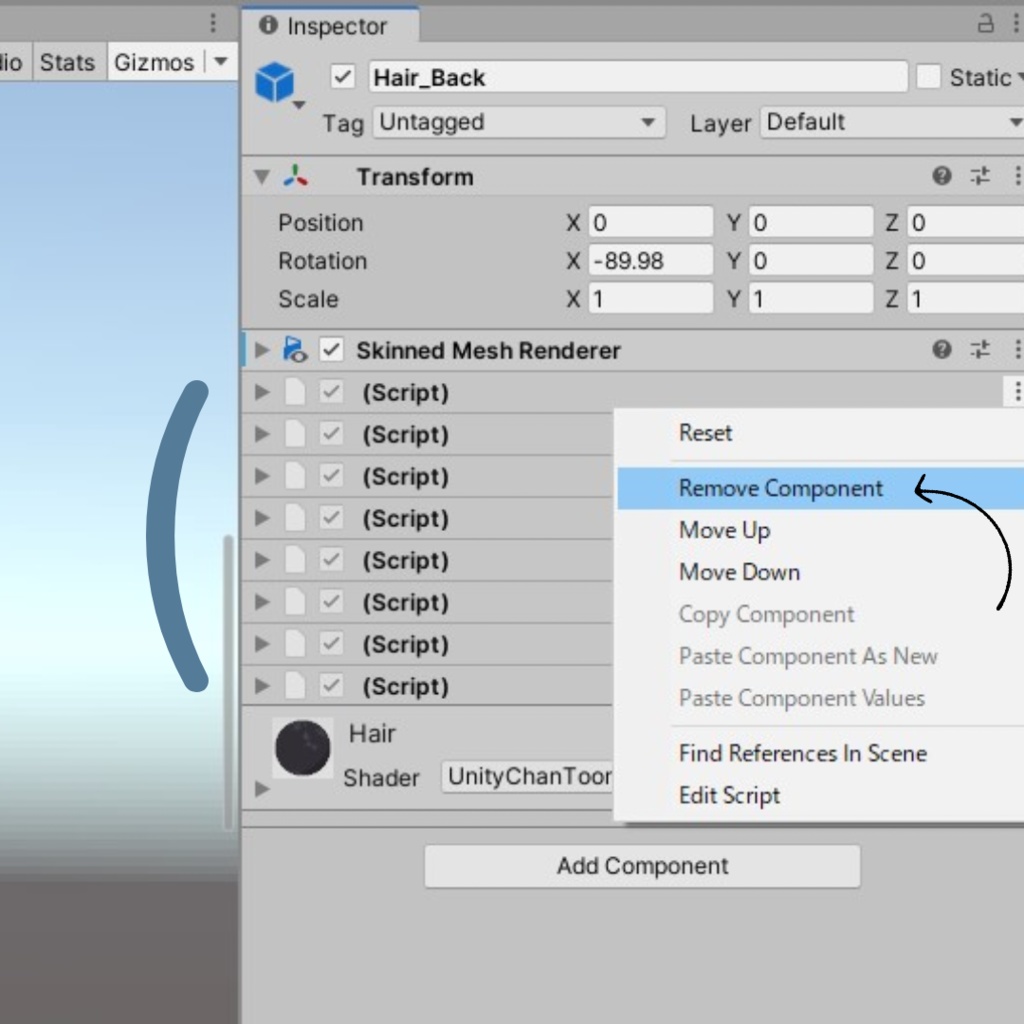Toggle the Stats button
Image resolution: width=1024 pixels, height=1024 pixels.
pyautogui.click(x=67, y=62)
